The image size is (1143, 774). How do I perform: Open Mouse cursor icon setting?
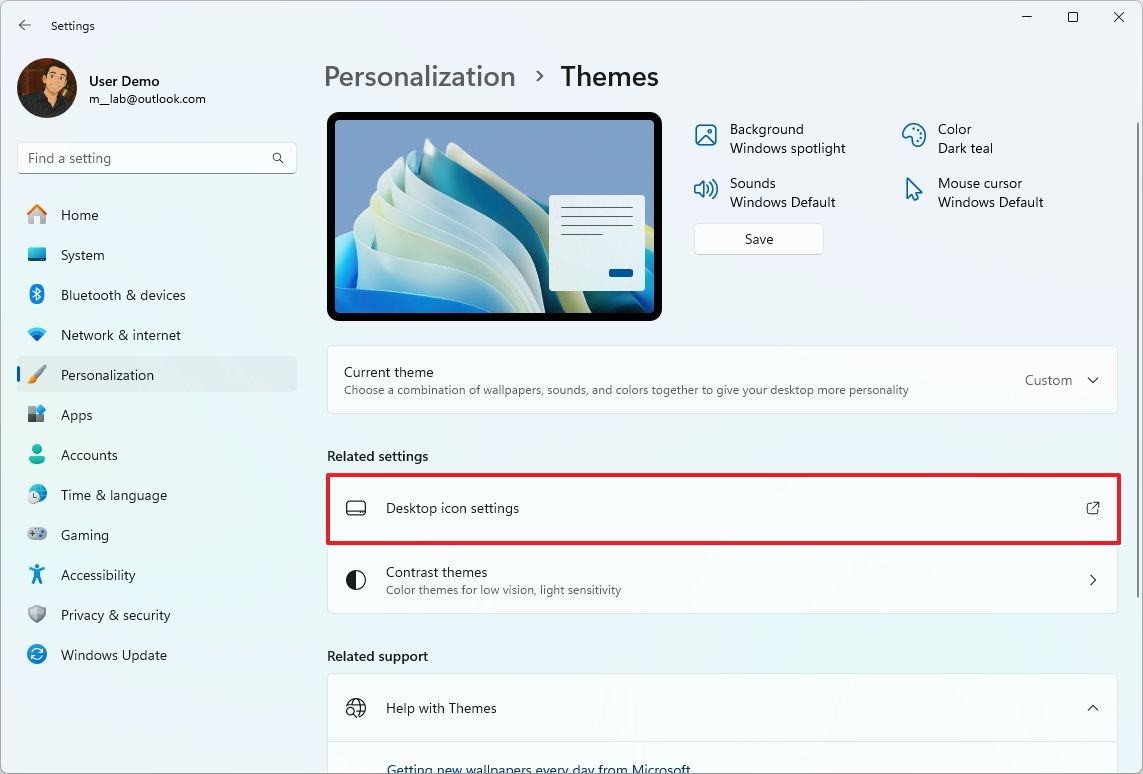point(913,190)
